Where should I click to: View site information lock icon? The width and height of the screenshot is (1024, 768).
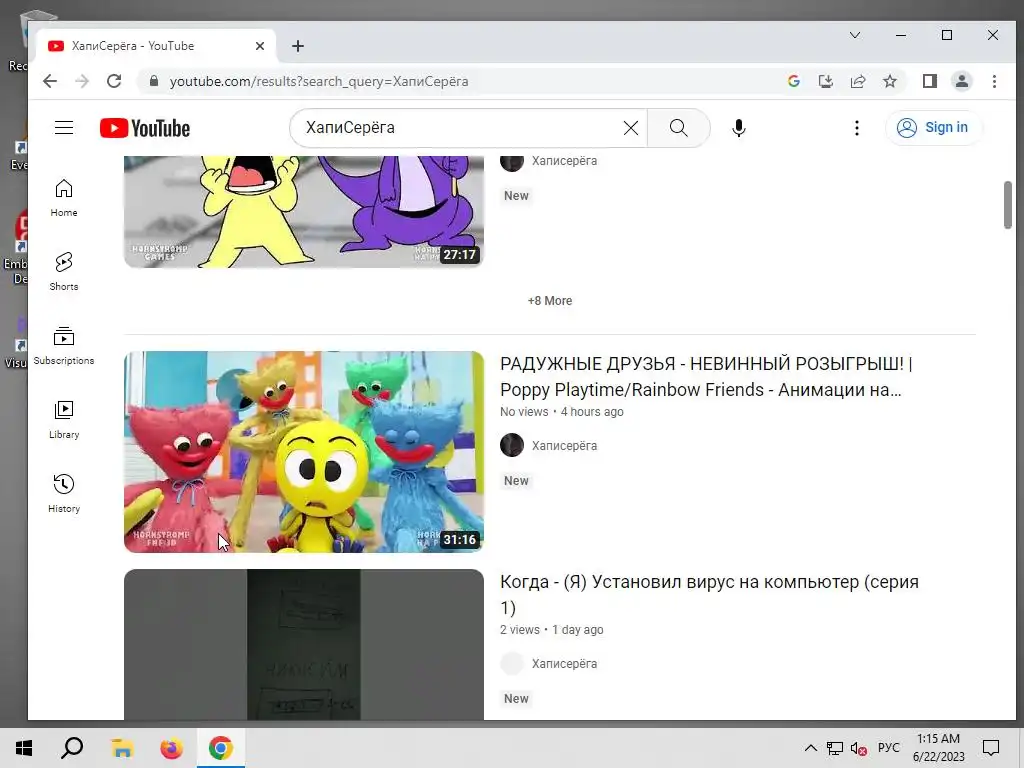154,81
